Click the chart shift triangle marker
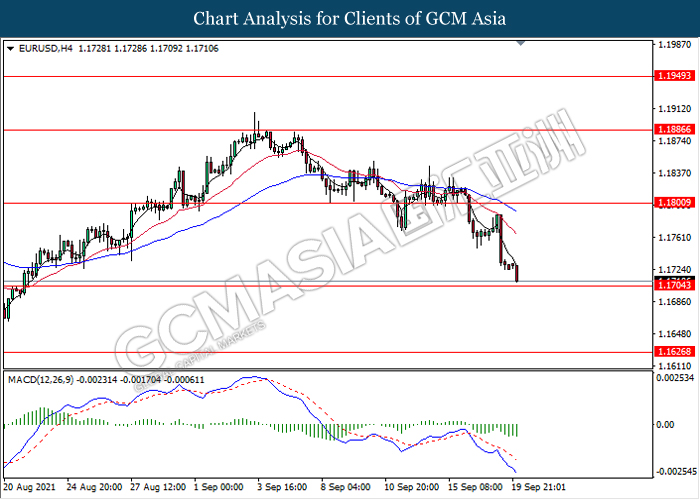 [x=521, y=43]
